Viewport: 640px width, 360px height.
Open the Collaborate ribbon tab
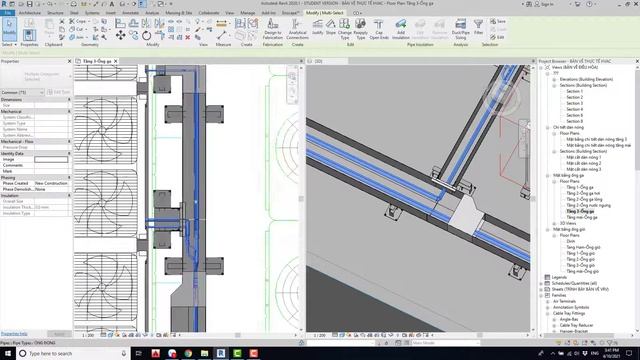pyautogui.click(x=209, y=13)
